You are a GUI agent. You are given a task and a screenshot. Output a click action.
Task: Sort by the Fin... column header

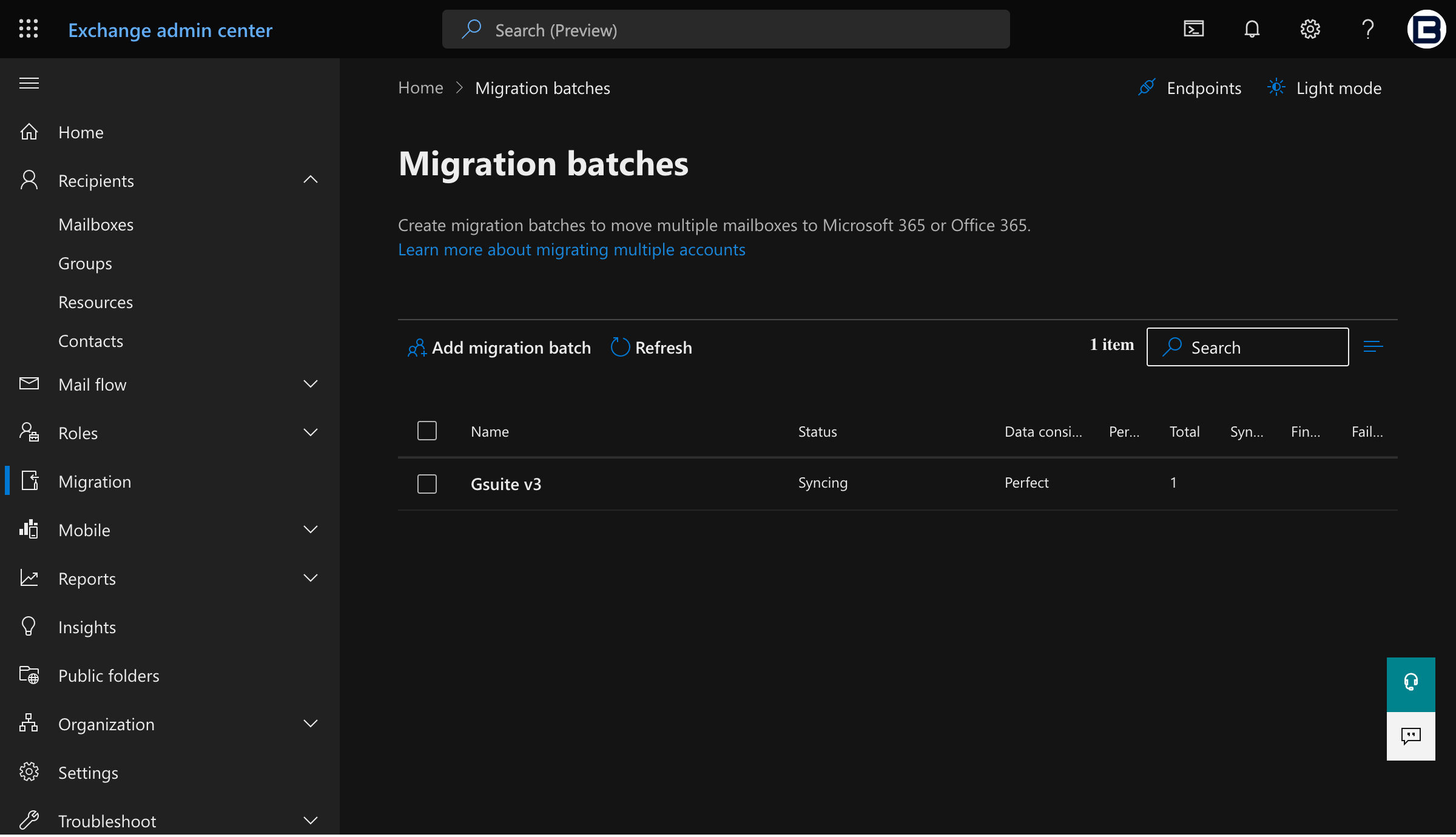tap(1306, 431)
